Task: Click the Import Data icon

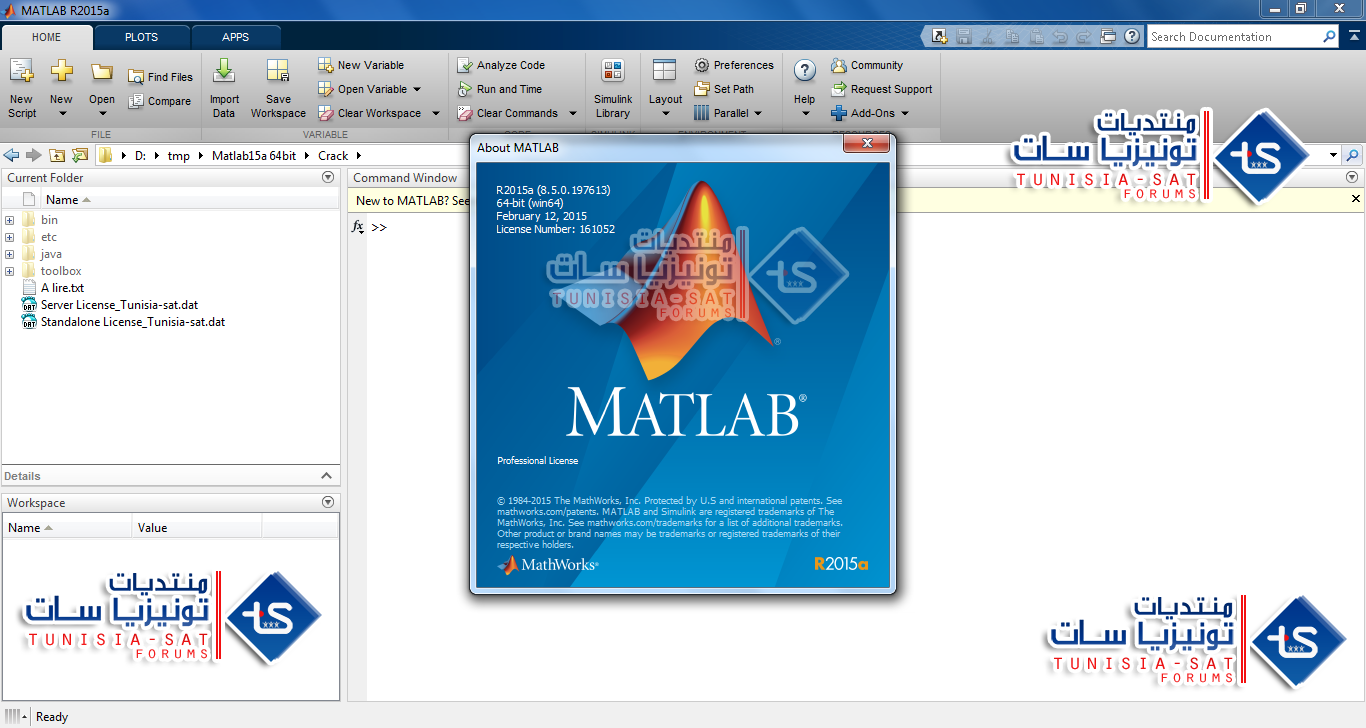Action: pos(224,72)
